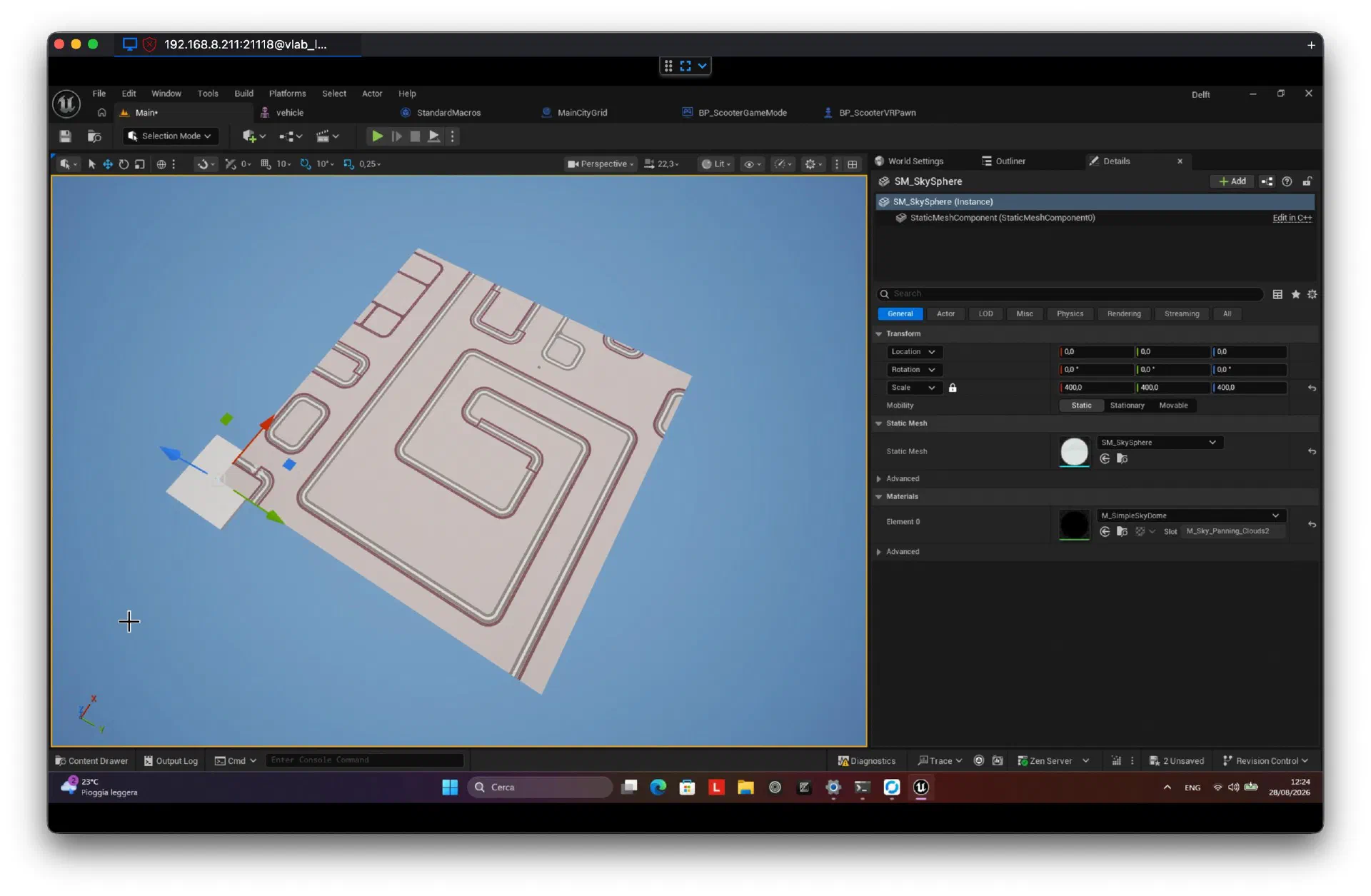Open Unreal Editor in Windows taskbar

(920, 787)
